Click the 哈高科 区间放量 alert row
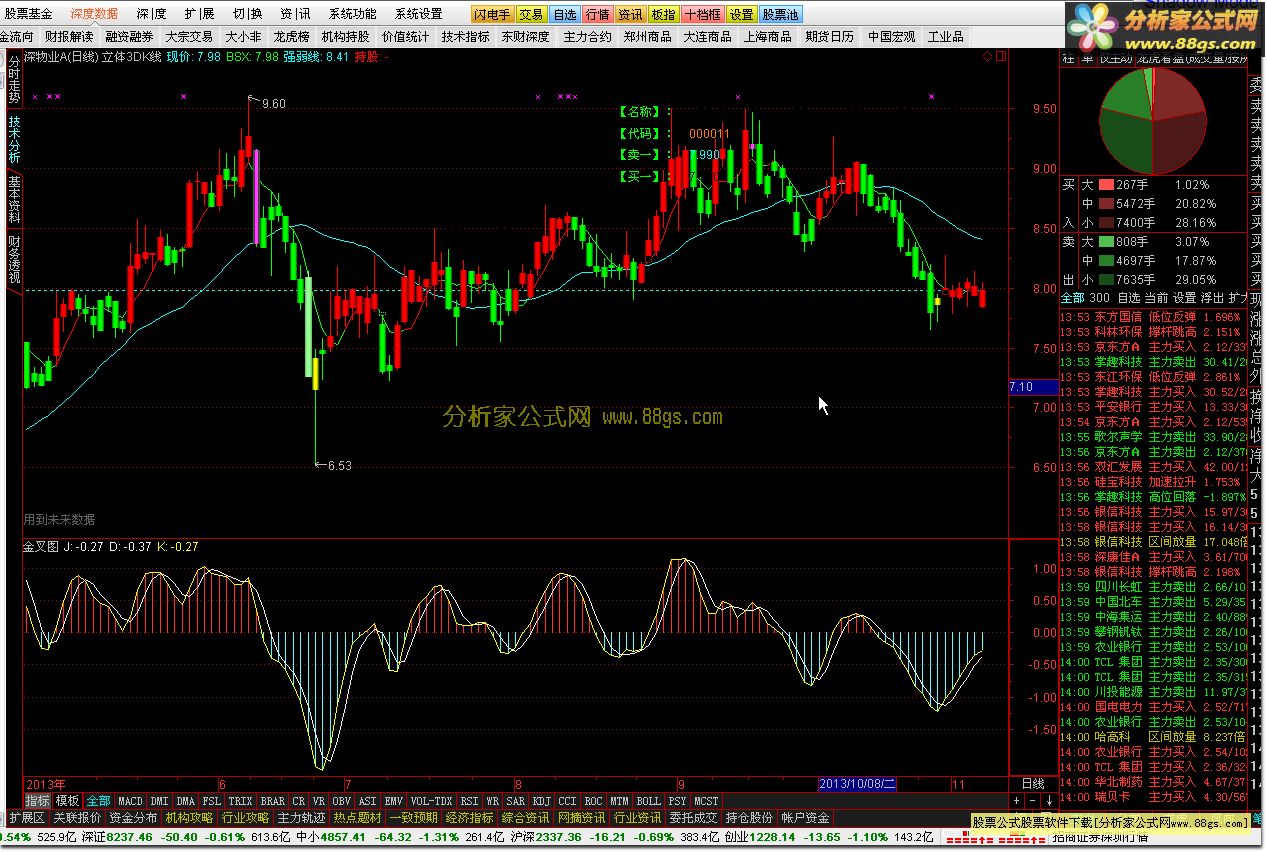1267x852 pixels. pos(1153,737)
